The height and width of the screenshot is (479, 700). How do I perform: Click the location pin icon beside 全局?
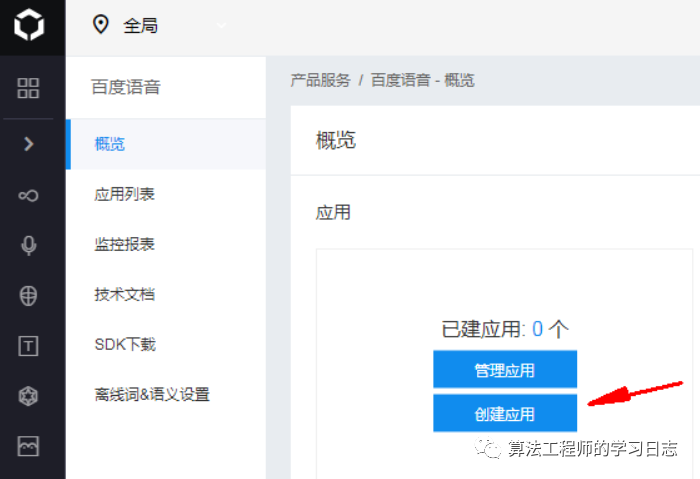point(100,24)
